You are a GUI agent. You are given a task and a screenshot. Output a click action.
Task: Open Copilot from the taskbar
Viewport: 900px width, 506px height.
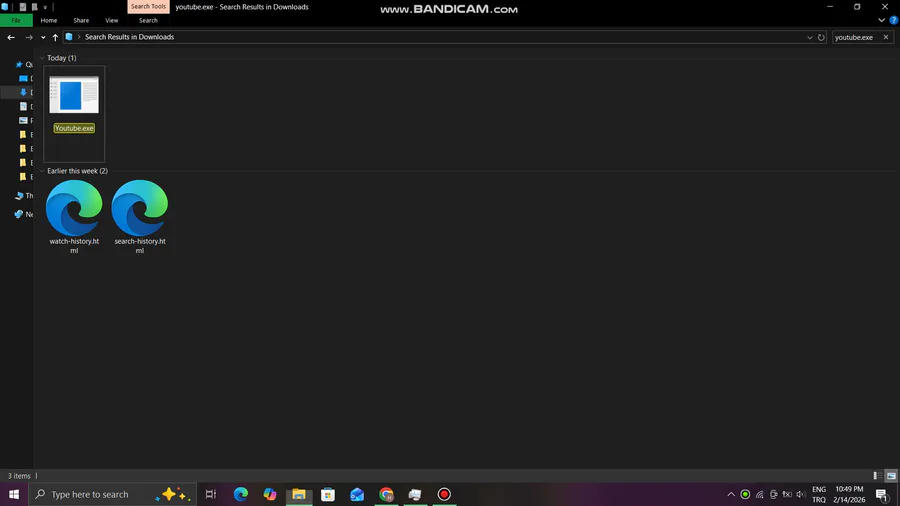click(x=270, y=494)
